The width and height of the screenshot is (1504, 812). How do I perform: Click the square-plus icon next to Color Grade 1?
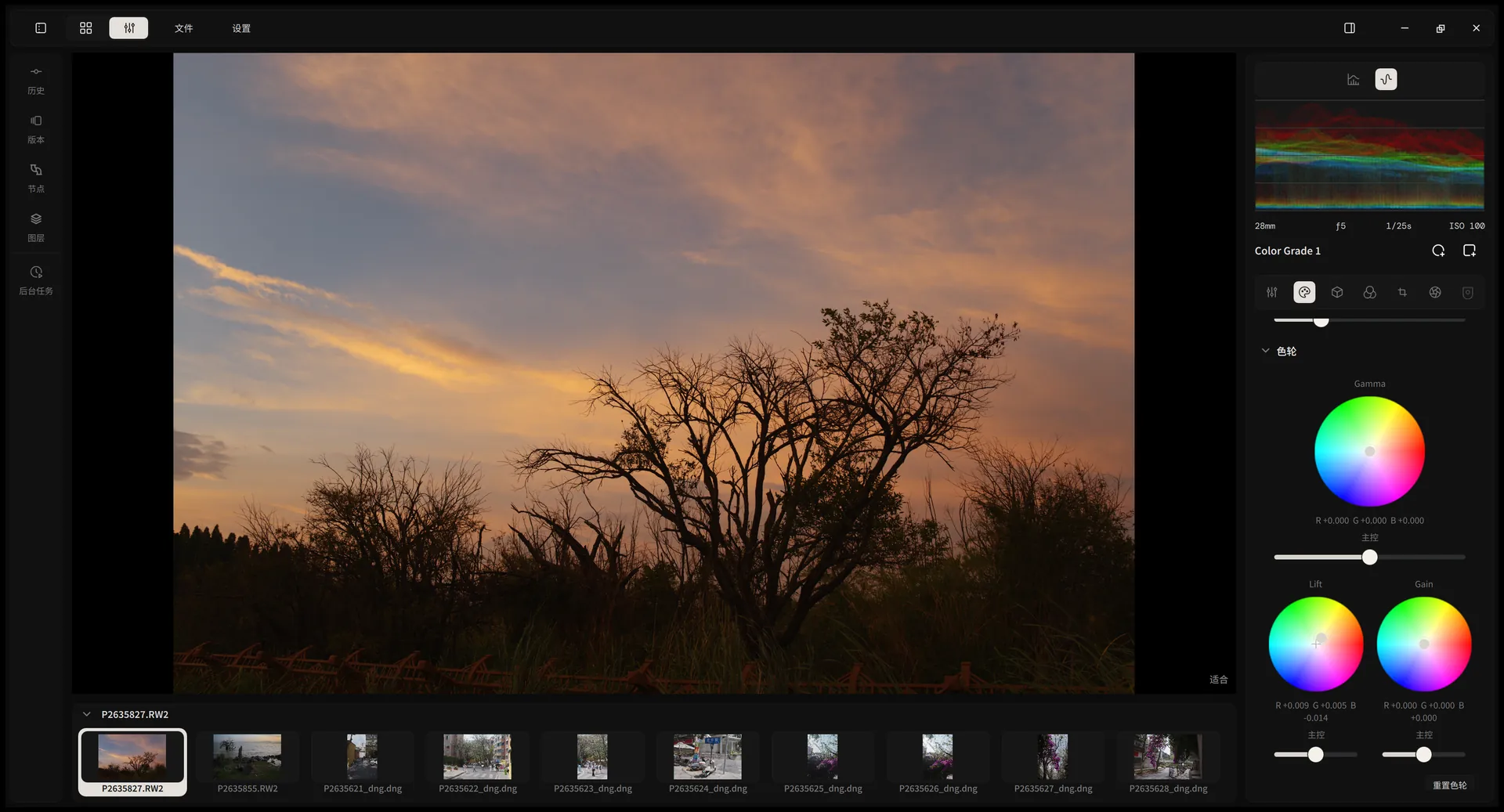(x=1470, y=251)
